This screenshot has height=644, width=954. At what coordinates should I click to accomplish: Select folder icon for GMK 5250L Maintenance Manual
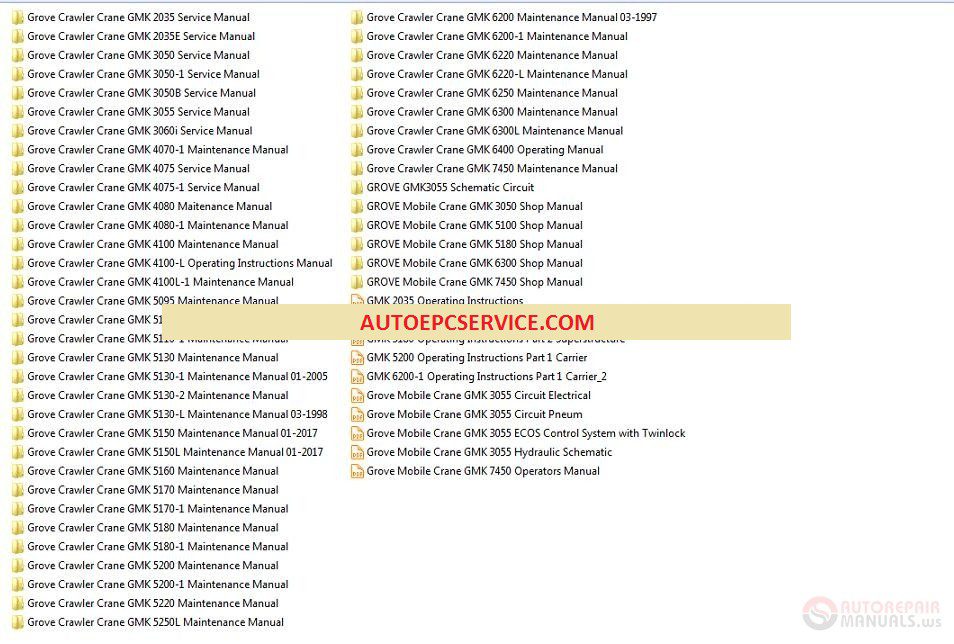[18, 621]
